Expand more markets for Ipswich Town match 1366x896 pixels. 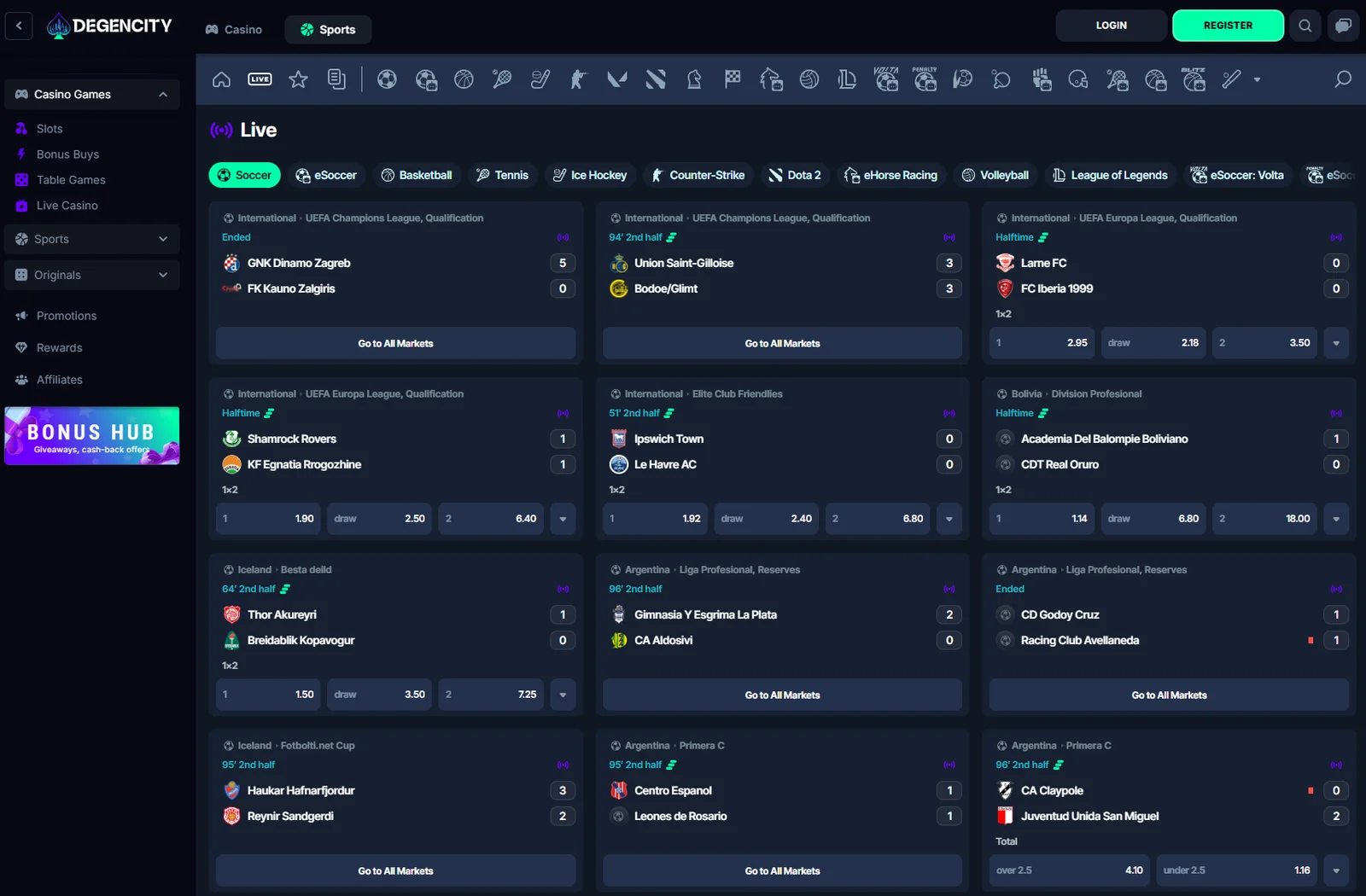[x=949, y=519]
